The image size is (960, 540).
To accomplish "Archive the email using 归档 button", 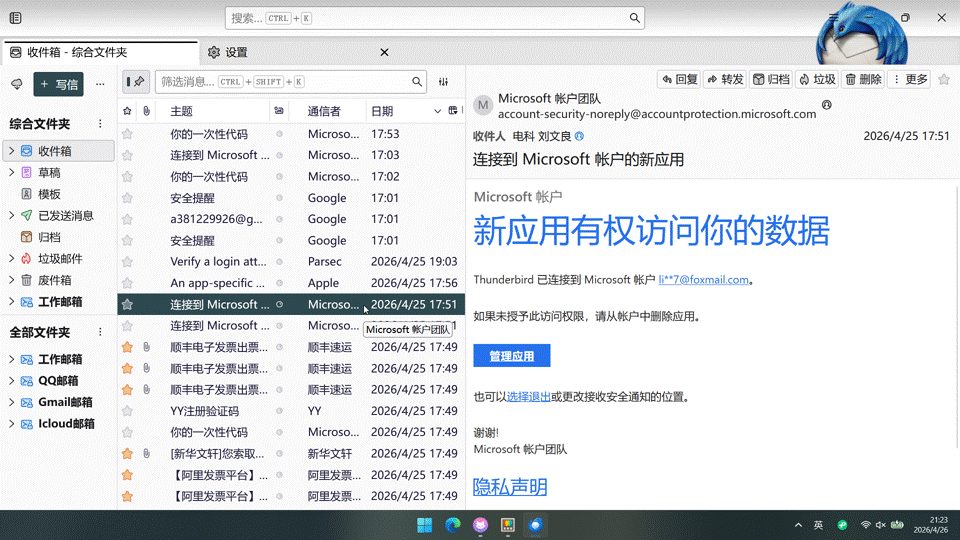I will point(771,79).
